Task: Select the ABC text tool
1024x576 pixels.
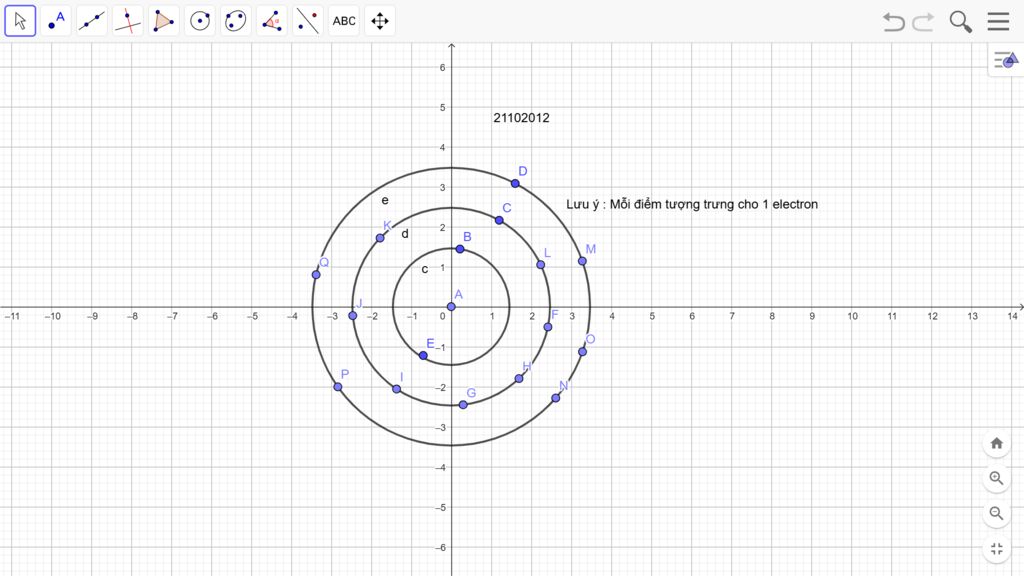Action: point(344,20)
